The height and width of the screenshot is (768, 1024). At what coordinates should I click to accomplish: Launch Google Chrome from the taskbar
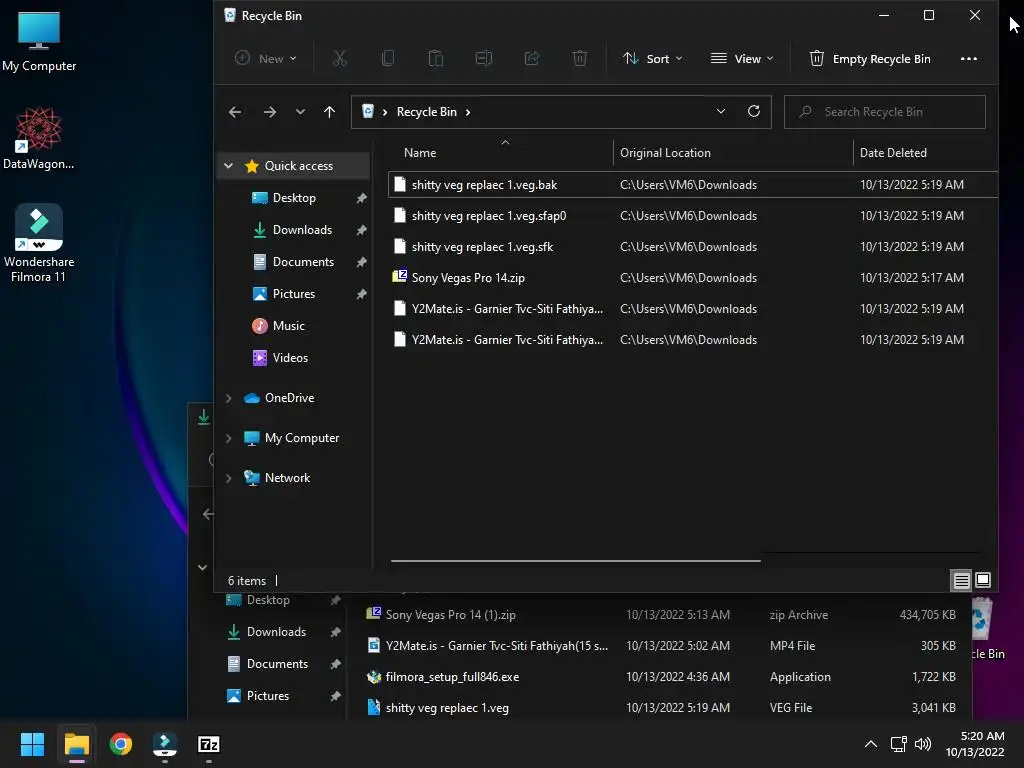point(121,744)
